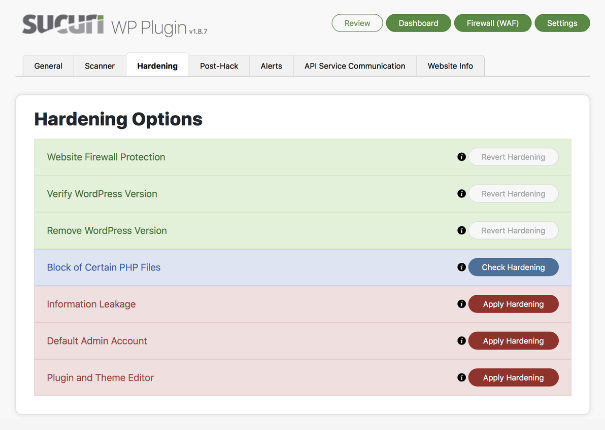Open API Service Communication tab
The image size is (605, 430).
[x=355, y=66]
